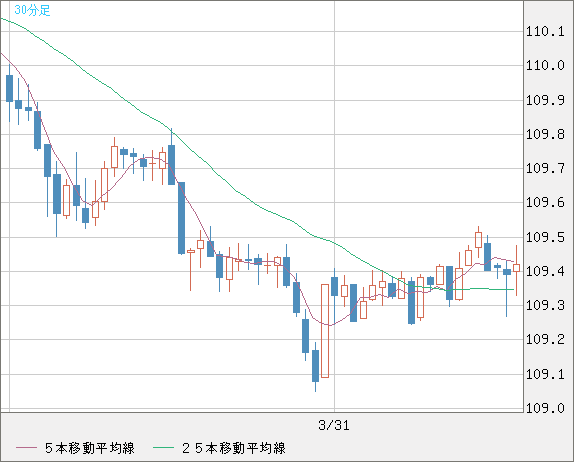
Task: Click the 109.8 price axis label
Action: (x=545, y=134)
